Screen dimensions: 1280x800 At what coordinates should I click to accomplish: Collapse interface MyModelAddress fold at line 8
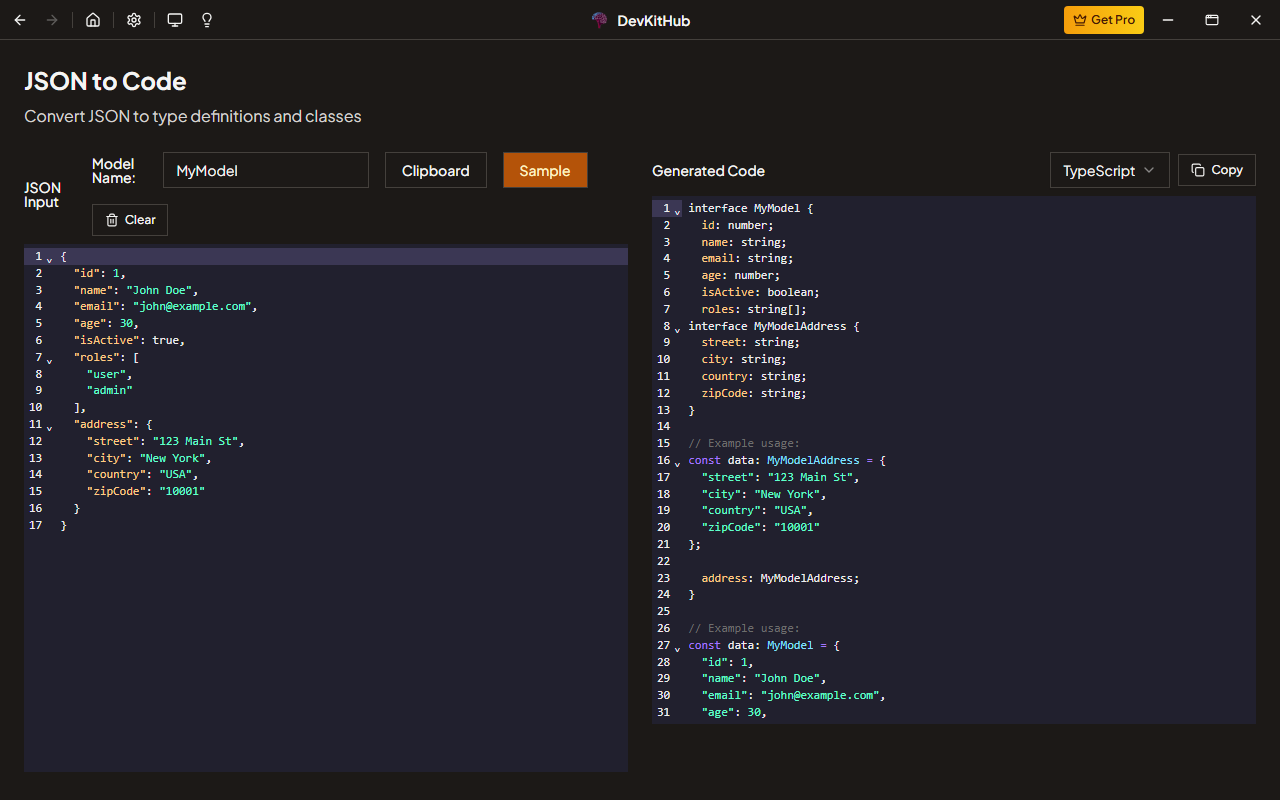click(678, 329)
